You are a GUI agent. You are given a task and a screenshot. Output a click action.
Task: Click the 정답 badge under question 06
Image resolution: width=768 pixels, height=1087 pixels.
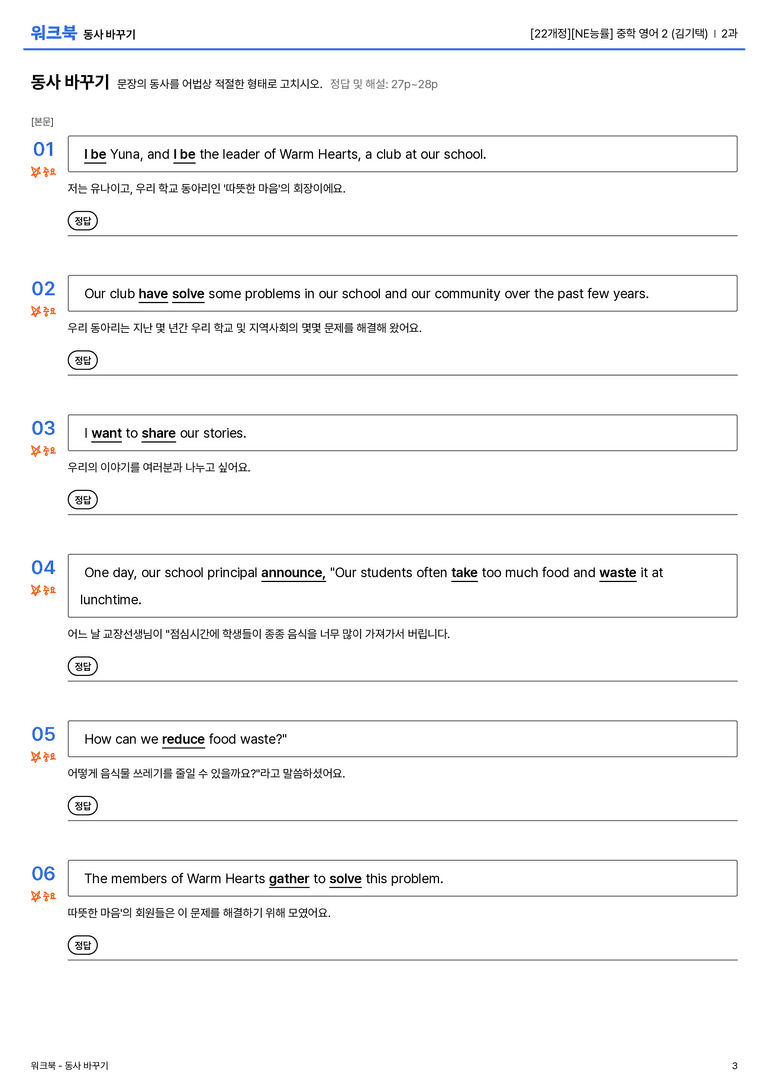pyautogui.click(x=82, y=945)
